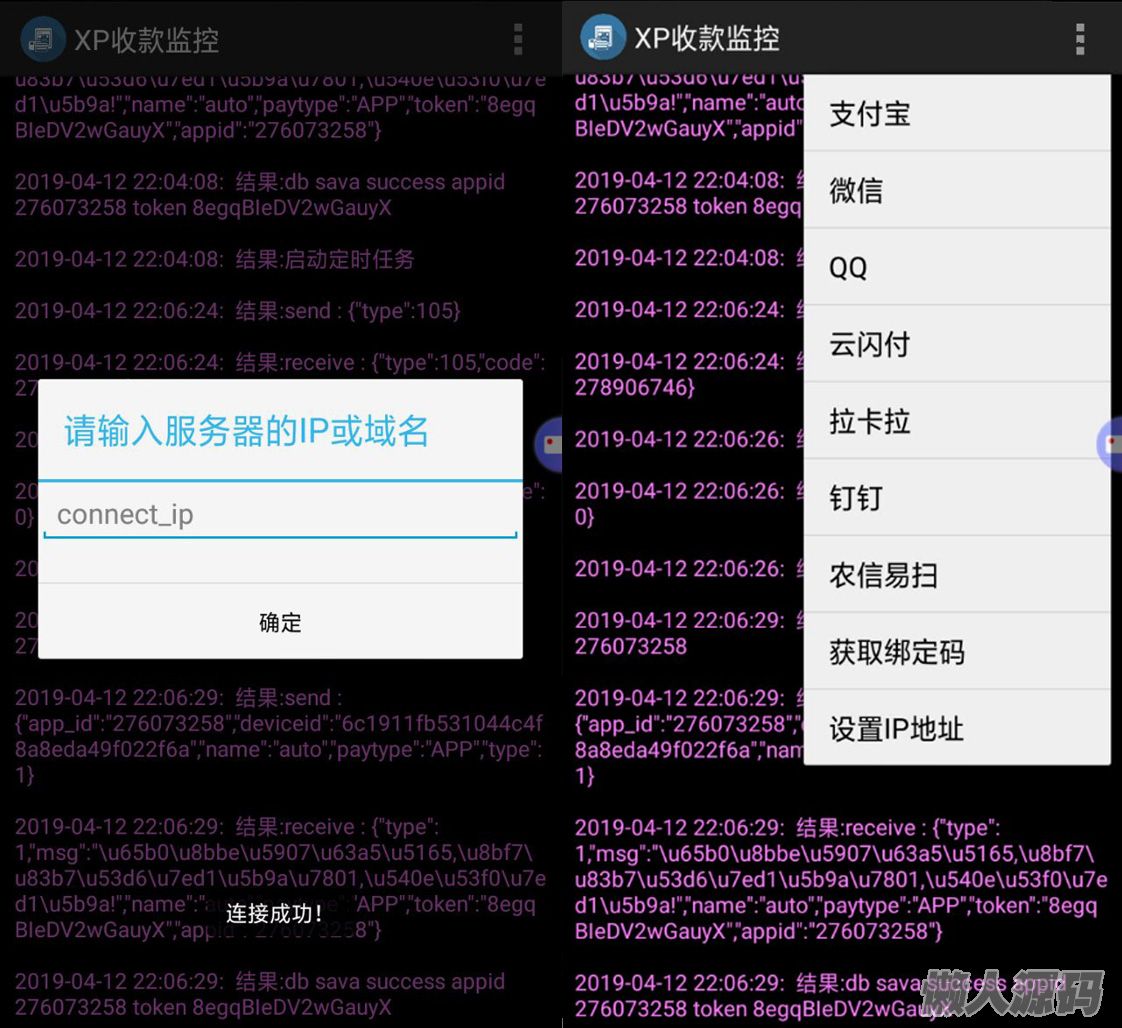This screenshot has height=1028, width=1122.
Task: Tap left log 22:06:29 结果:receive entry
Action: pyautogui.click(x=280, y=878)
